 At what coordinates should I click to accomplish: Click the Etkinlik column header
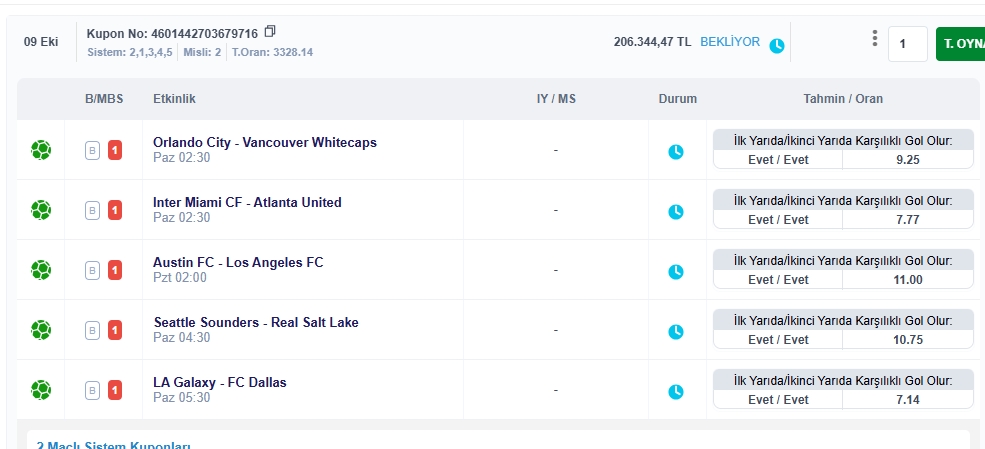pos(173,99)
